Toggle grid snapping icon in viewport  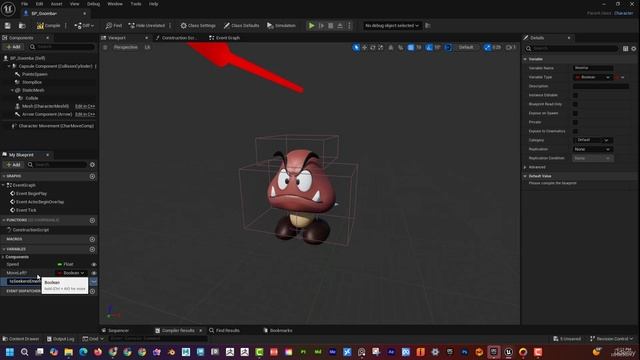(411, 48)
